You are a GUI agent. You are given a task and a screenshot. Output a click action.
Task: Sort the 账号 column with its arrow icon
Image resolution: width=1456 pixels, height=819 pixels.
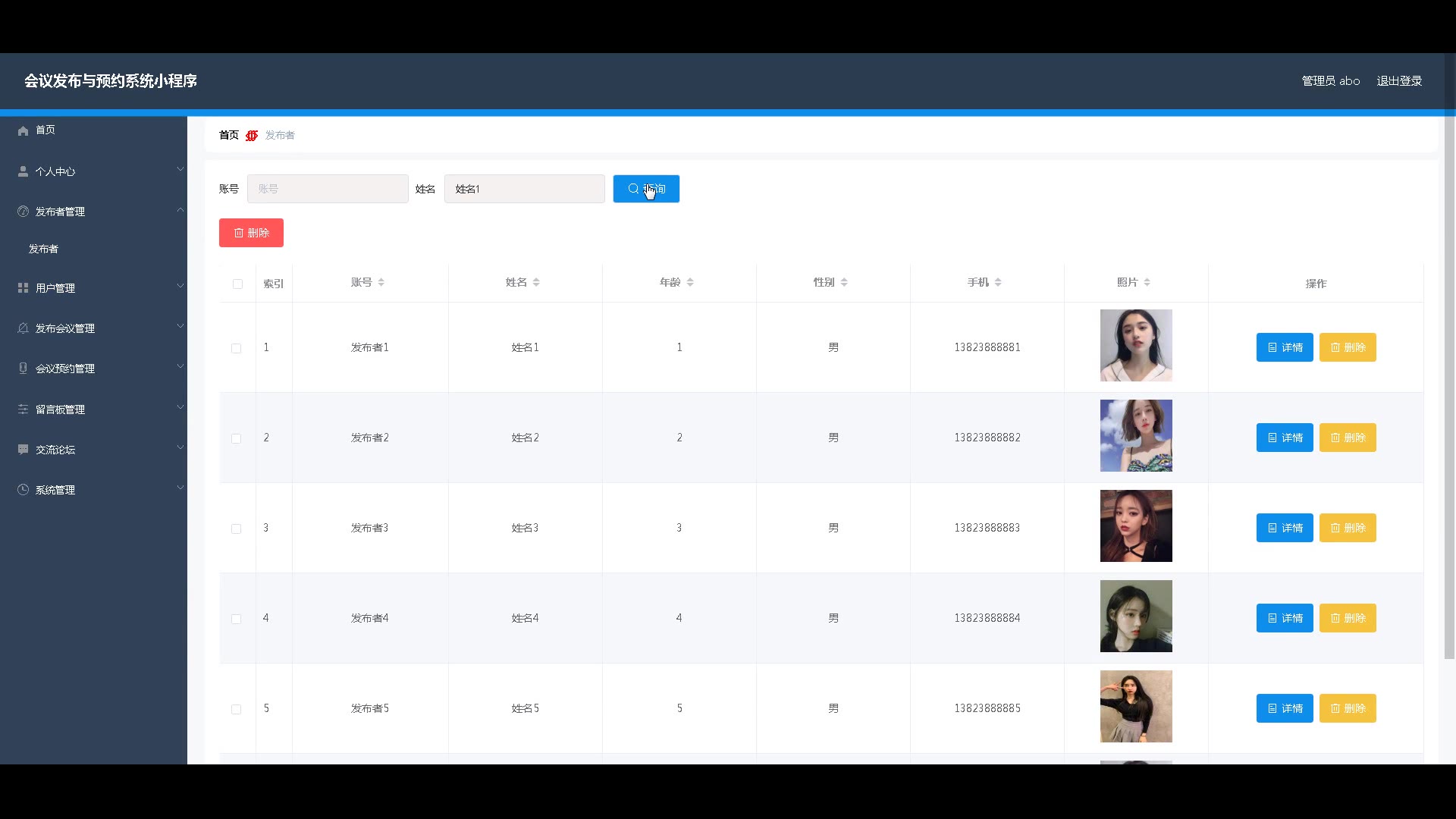381,282
